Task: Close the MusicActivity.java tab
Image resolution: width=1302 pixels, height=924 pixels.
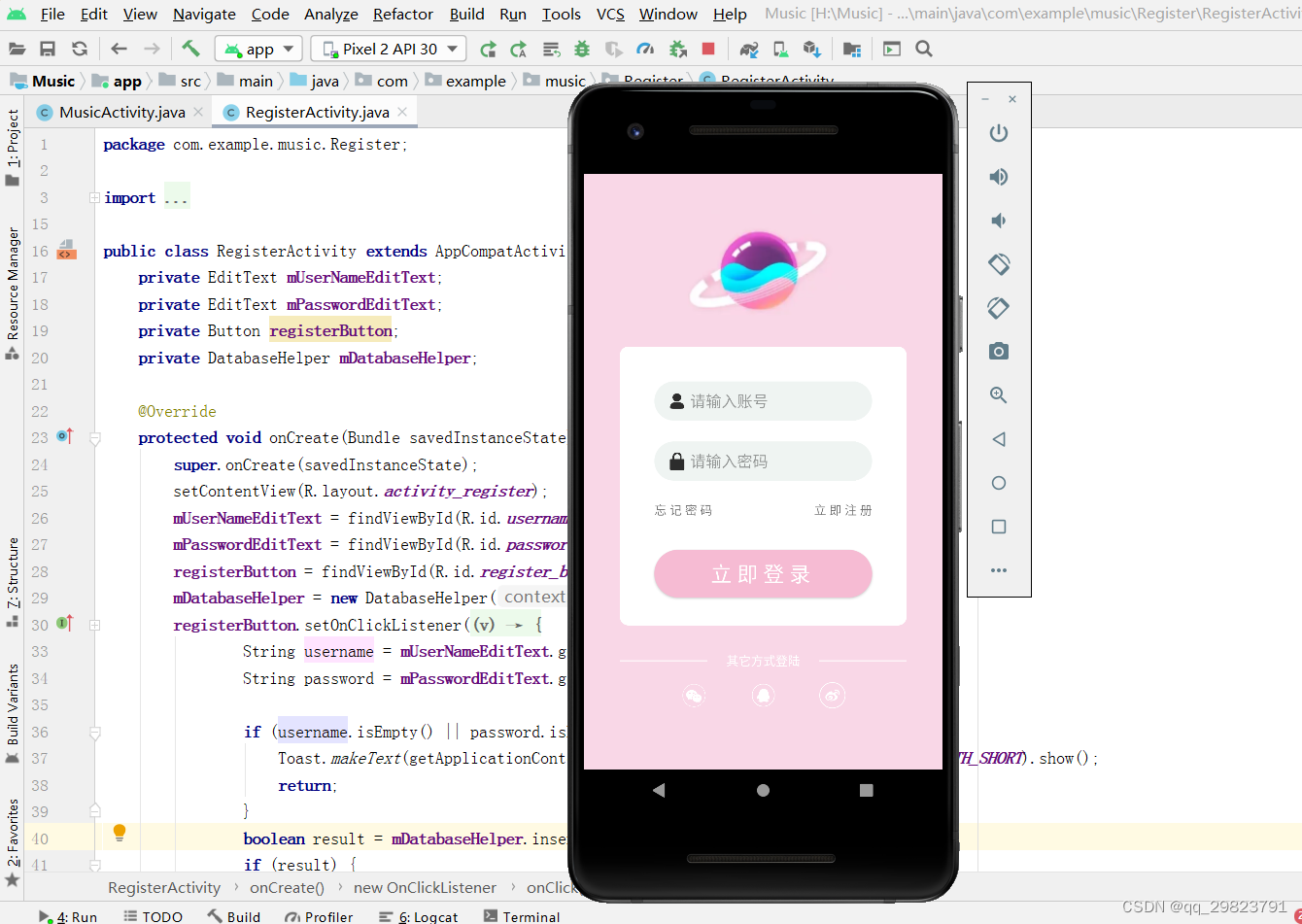Action: coord(198,112)
